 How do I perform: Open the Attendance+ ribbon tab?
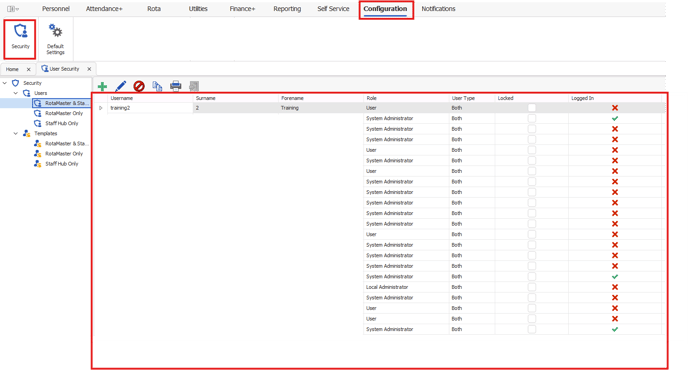pos(104,9)
